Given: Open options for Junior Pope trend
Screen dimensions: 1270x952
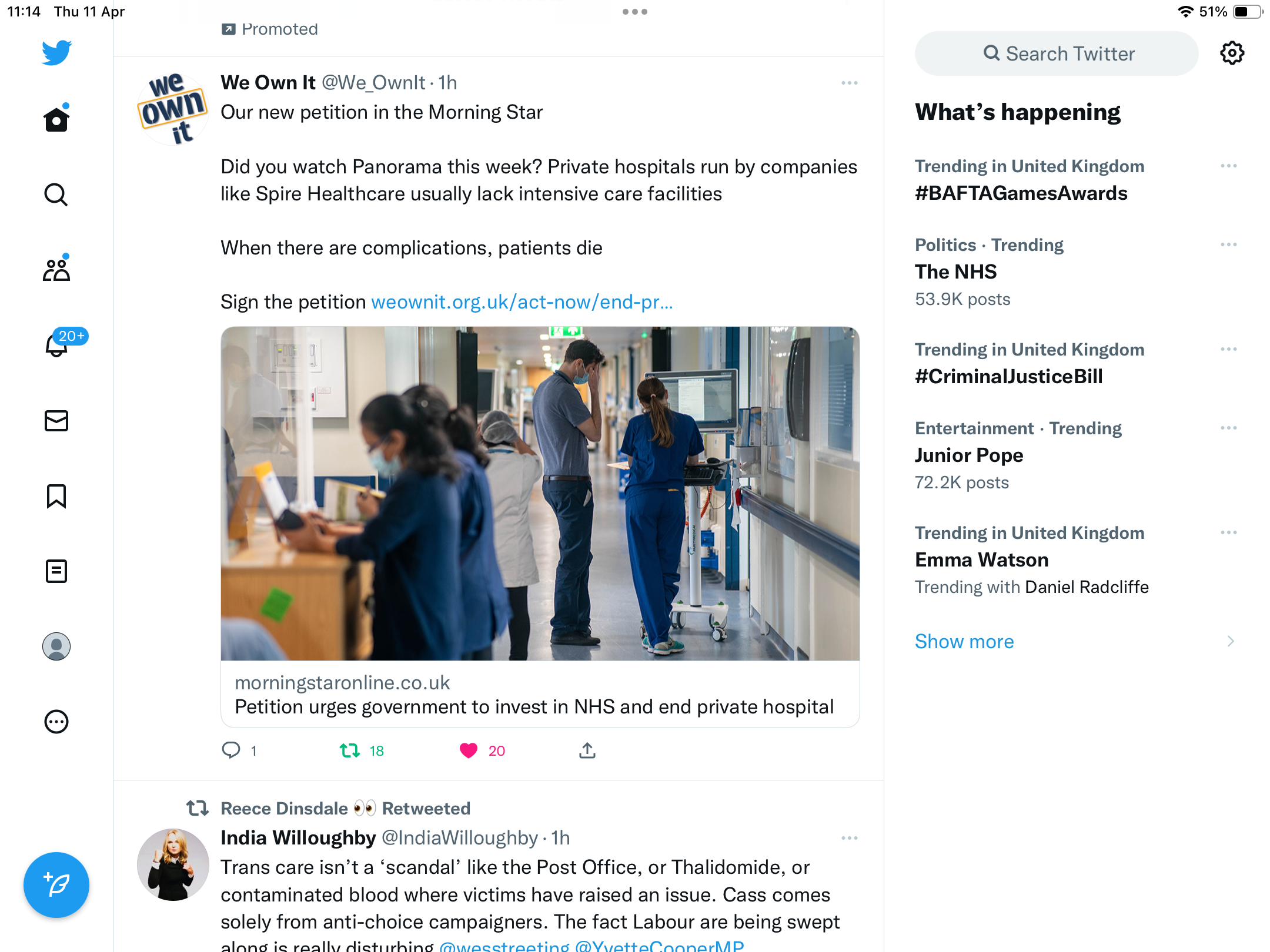Looking at the screenshot, I should point(1229,428).
